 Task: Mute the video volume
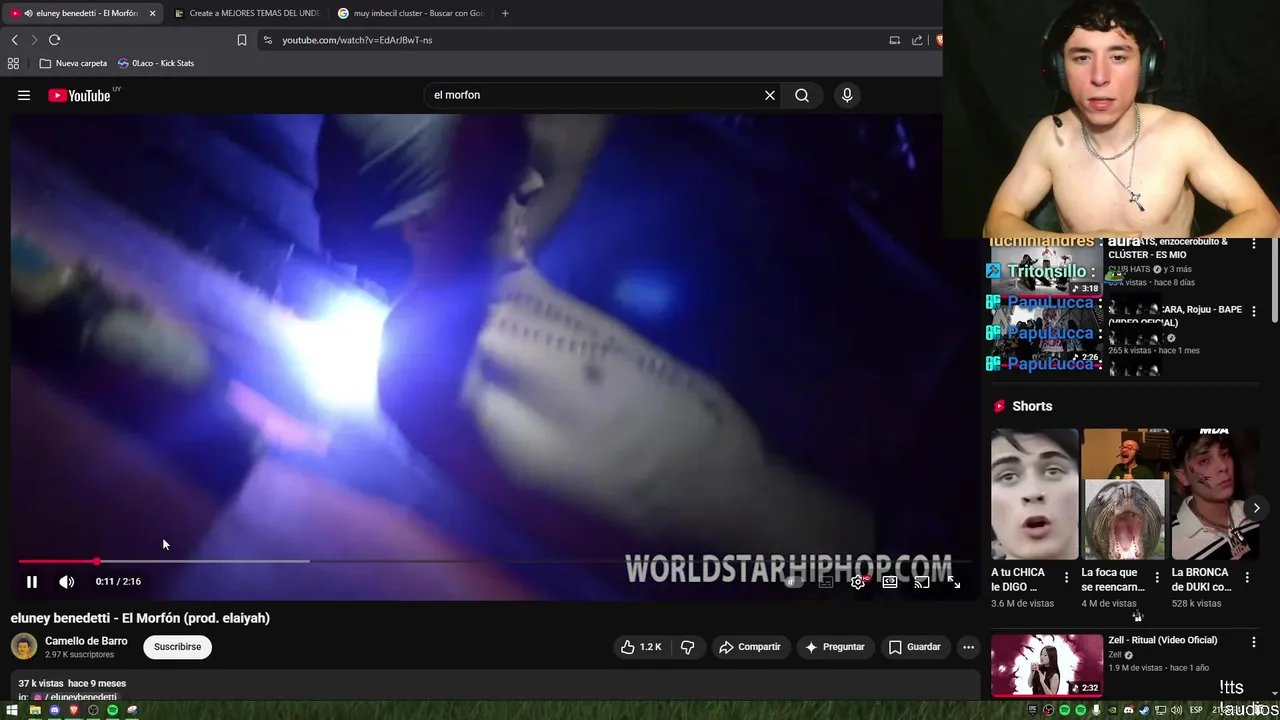tap(66, 581)
